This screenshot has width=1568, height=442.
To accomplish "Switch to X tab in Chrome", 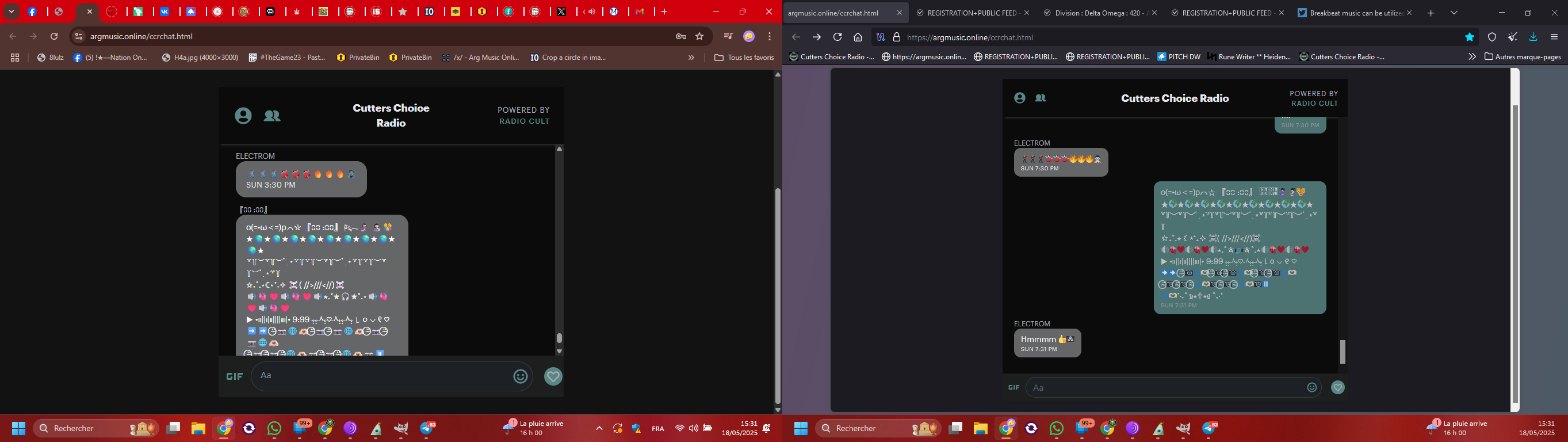I will click(561, 12).
